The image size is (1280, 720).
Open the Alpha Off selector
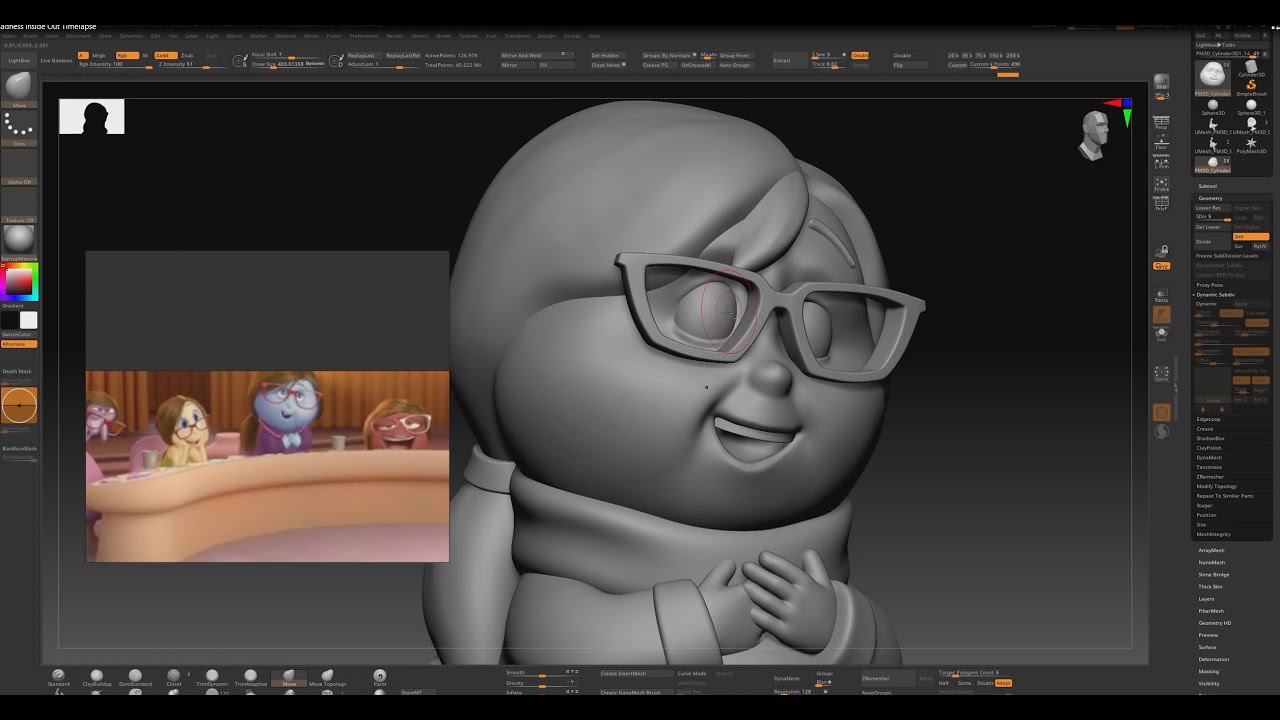point(19,166)
